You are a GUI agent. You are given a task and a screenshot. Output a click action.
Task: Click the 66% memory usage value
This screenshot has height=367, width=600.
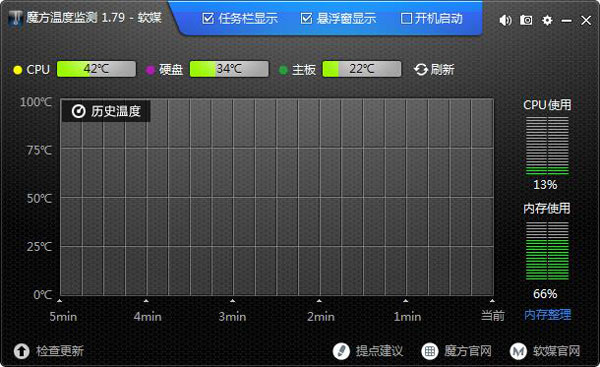pyautogui.click(x=545, y=294)
